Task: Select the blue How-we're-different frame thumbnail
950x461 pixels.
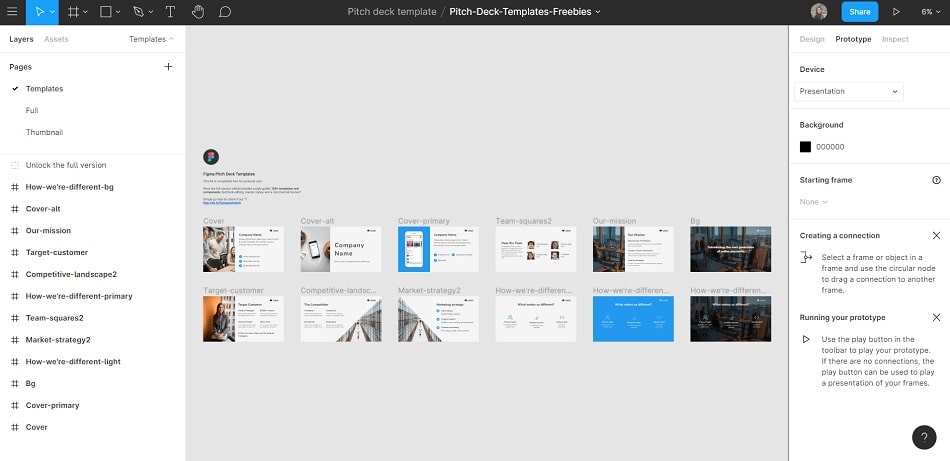Action: (633, 319)
